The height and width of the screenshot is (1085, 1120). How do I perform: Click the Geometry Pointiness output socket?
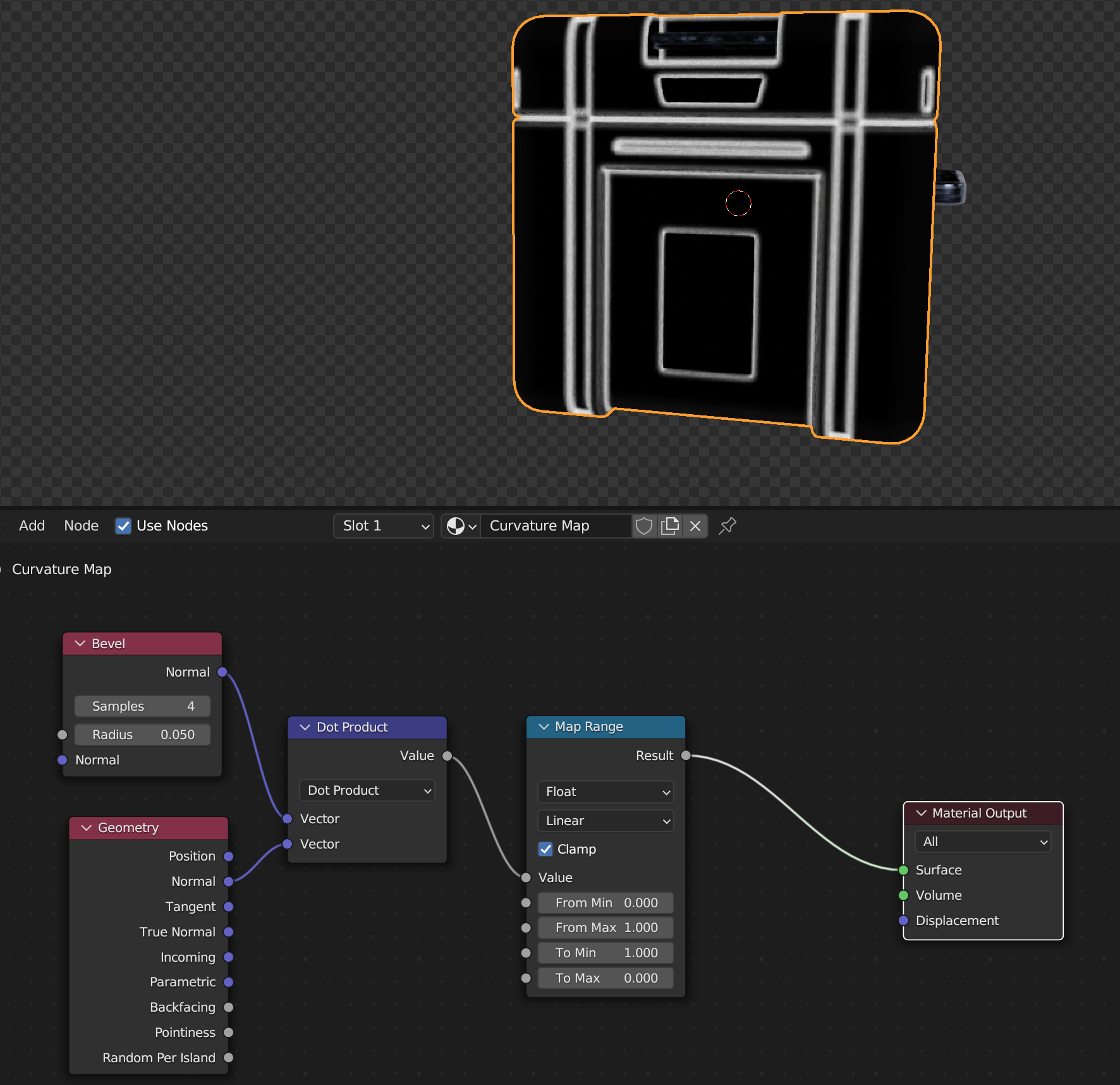click(229, 1033)
